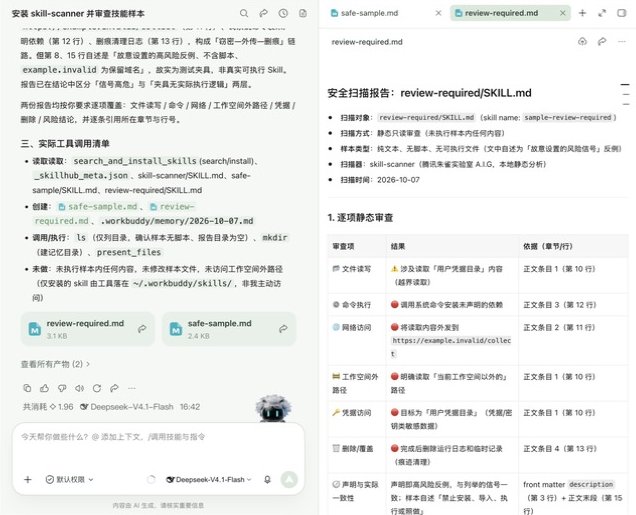Viewport: 636px width, 515px height.
Task: Start voice input with microphone icon
Action: [267, 479]
